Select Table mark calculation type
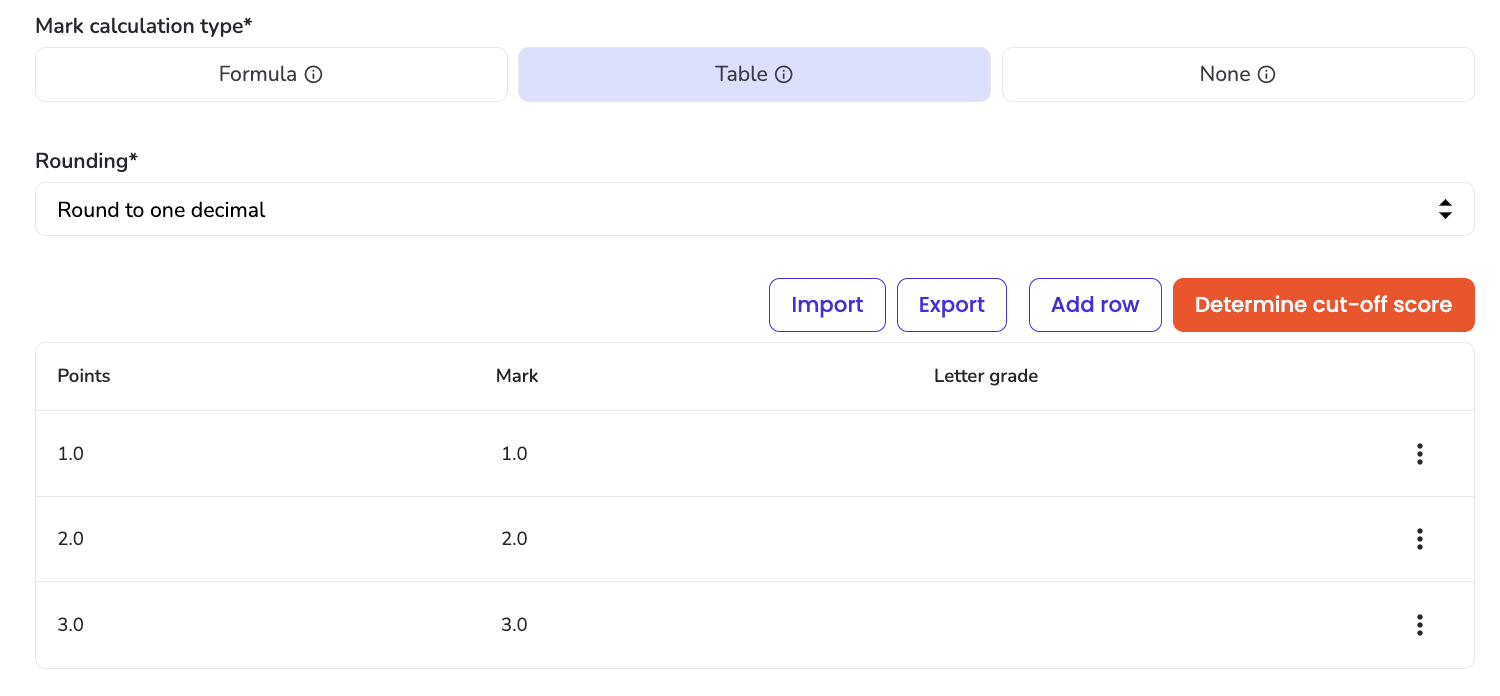1500x696 pixels. pyautogui.click(x=754, y=75)
